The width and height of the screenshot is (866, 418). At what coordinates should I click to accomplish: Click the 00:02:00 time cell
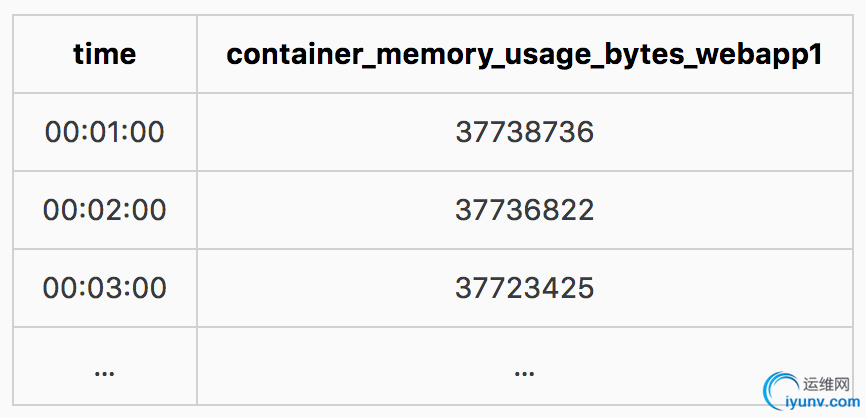click(x=104, y=210)
